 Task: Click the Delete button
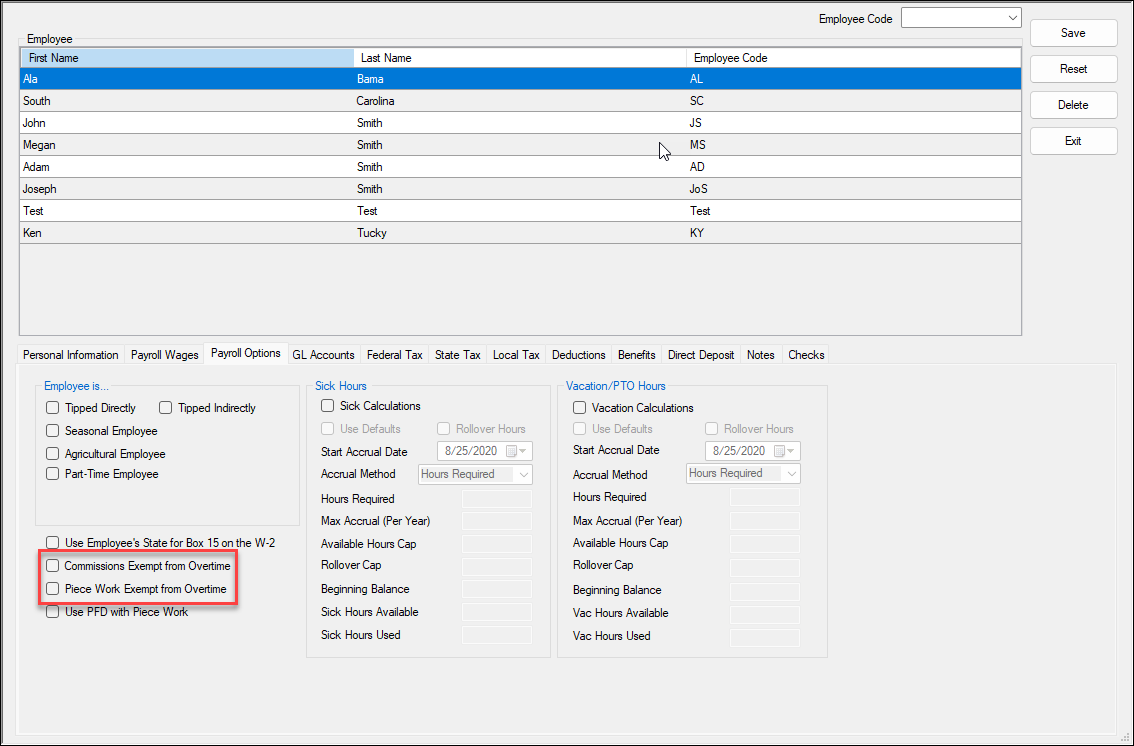tap(1073, 105)
